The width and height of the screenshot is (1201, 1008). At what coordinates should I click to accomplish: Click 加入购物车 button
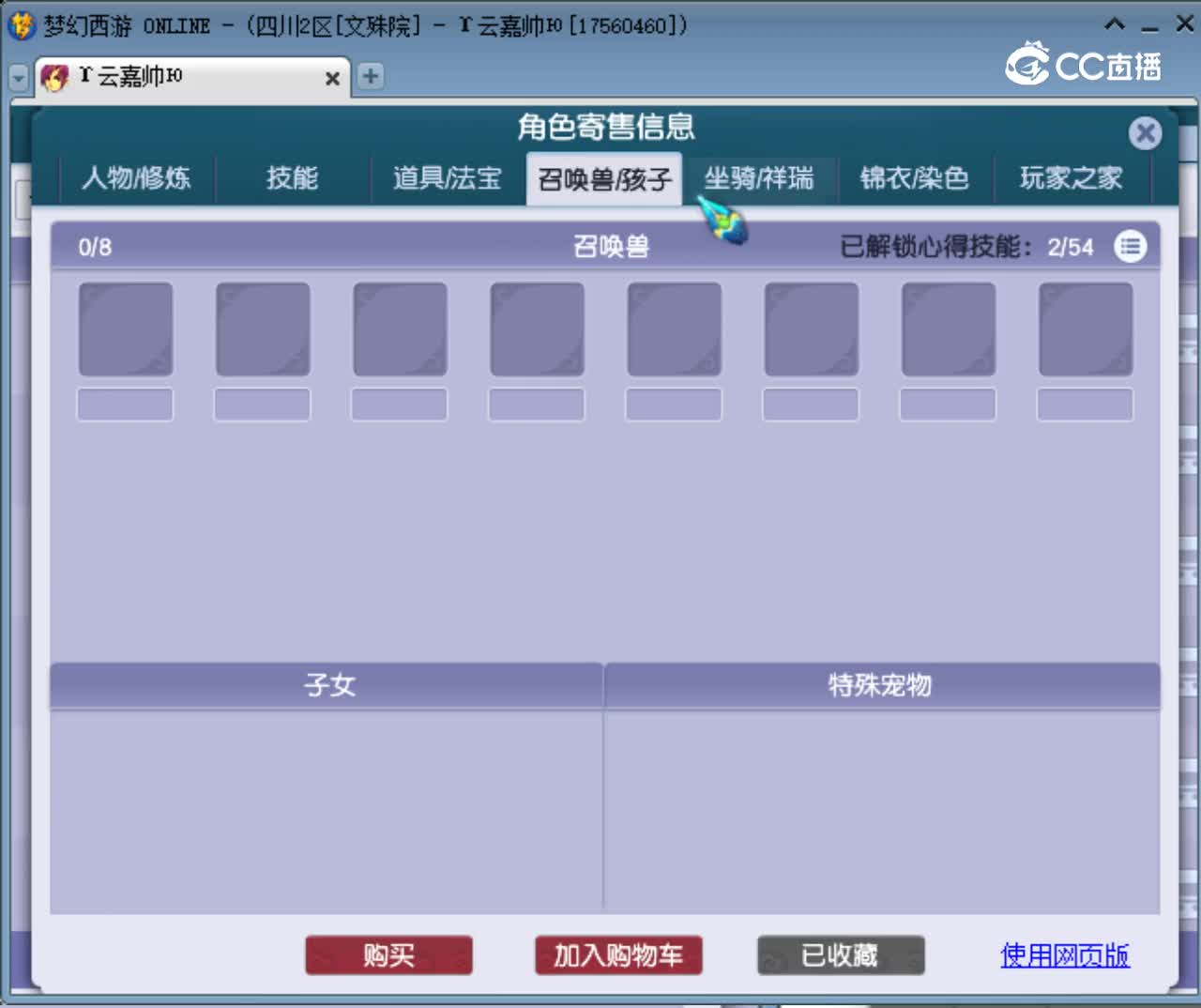[618, 955]
